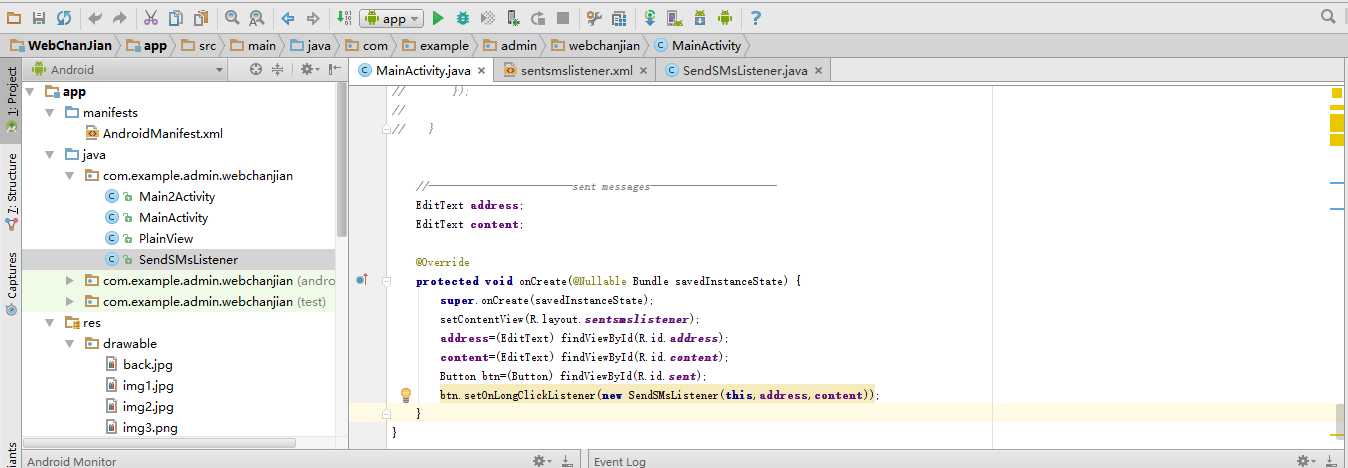
Task: Click the search magnifier at top right
Action: 1328,16
